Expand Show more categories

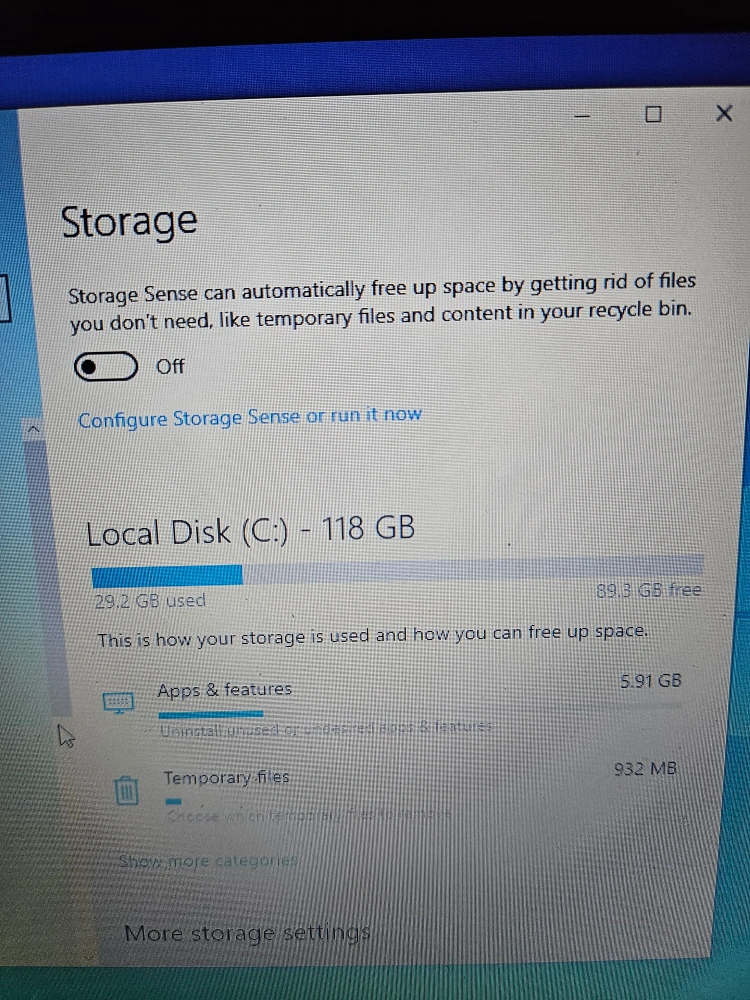tap(208, 861)
